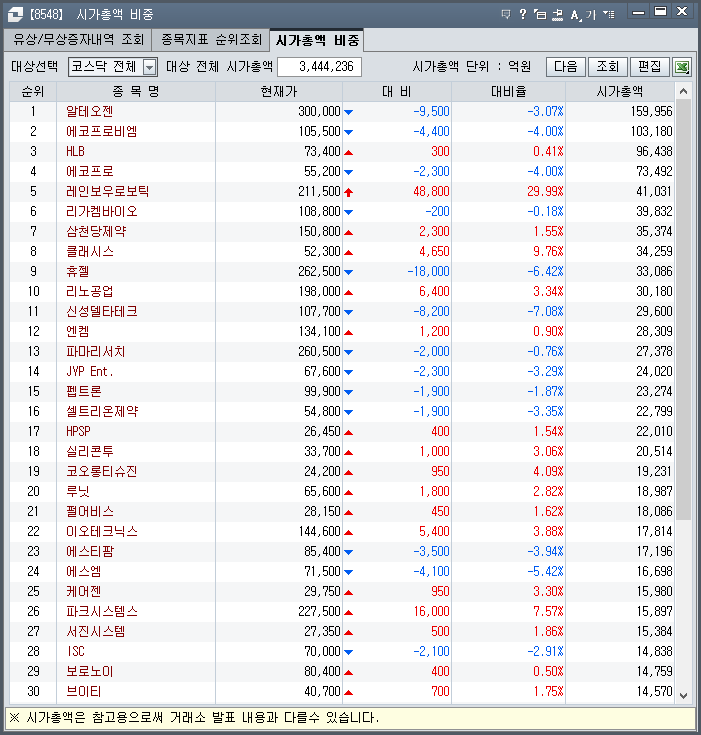Maximize the 시가총액 비중 window
The image size is (701, 735).
pyautogui.click(x=660, y=12)
